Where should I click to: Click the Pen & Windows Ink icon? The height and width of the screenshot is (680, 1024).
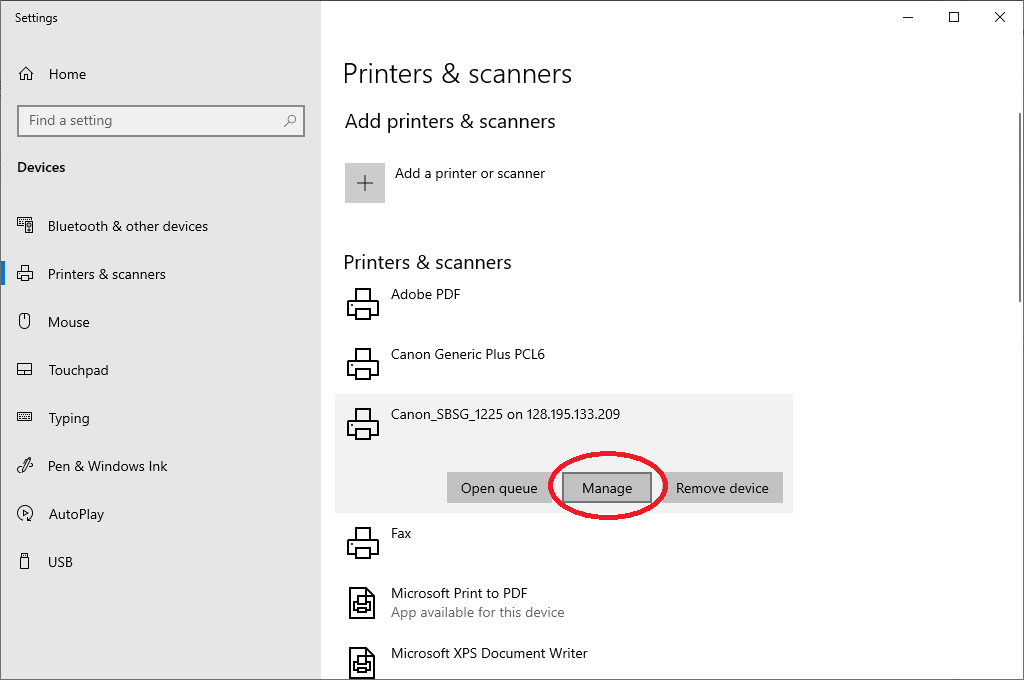[x=26, y=466]
